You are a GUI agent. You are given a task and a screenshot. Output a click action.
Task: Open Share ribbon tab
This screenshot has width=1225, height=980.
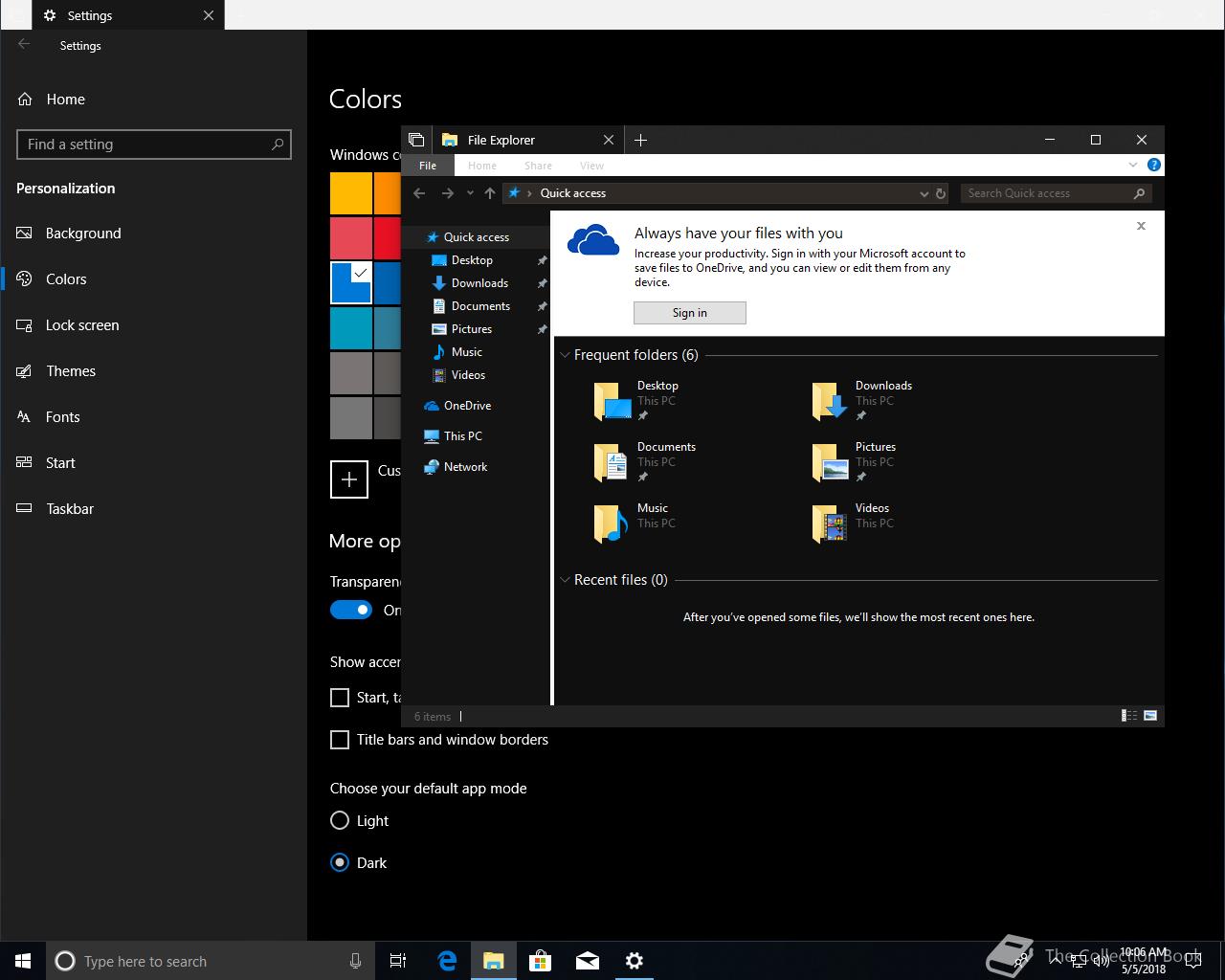(538, 166)
